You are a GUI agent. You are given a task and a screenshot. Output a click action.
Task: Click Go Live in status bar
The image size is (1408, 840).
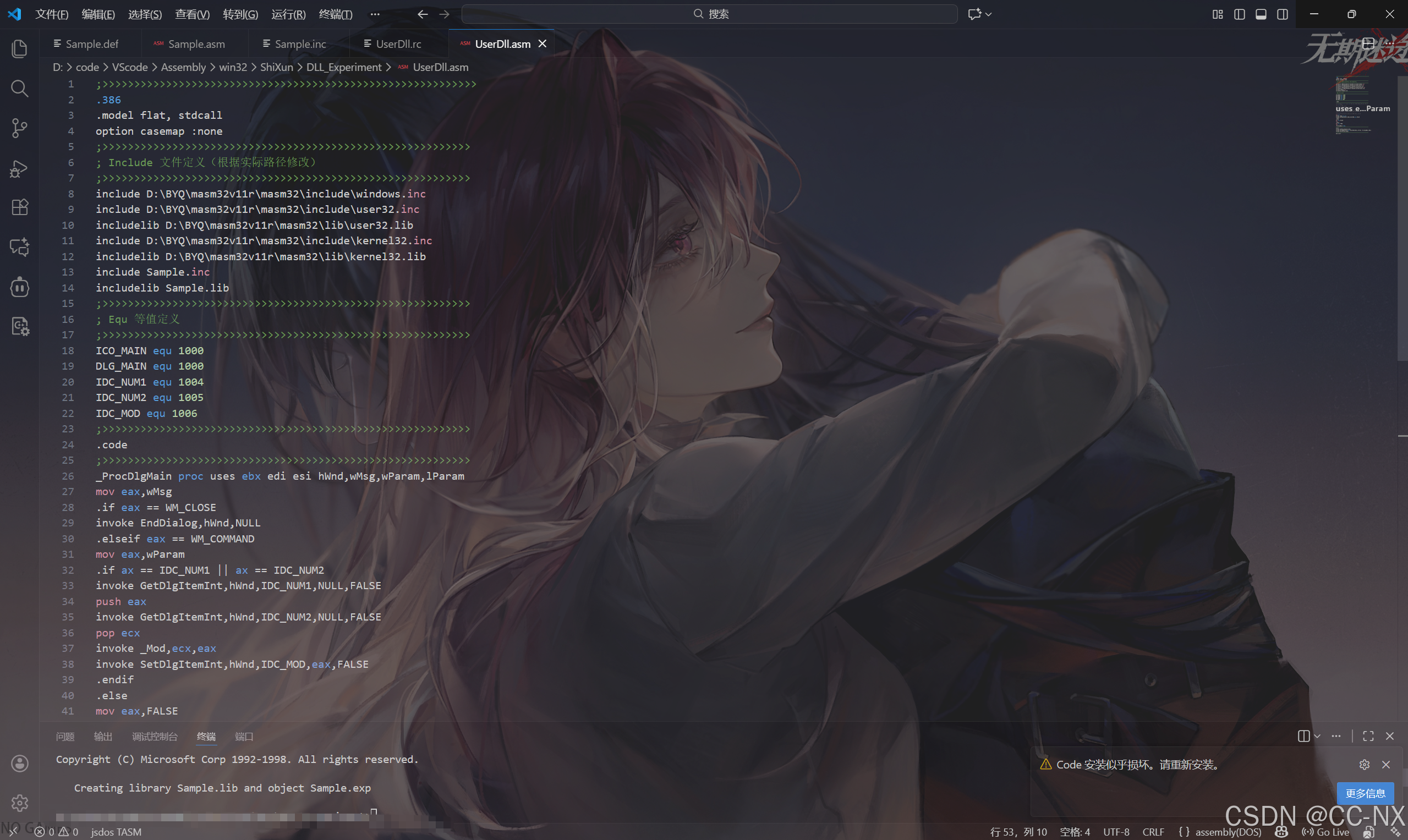point(1326,832)
